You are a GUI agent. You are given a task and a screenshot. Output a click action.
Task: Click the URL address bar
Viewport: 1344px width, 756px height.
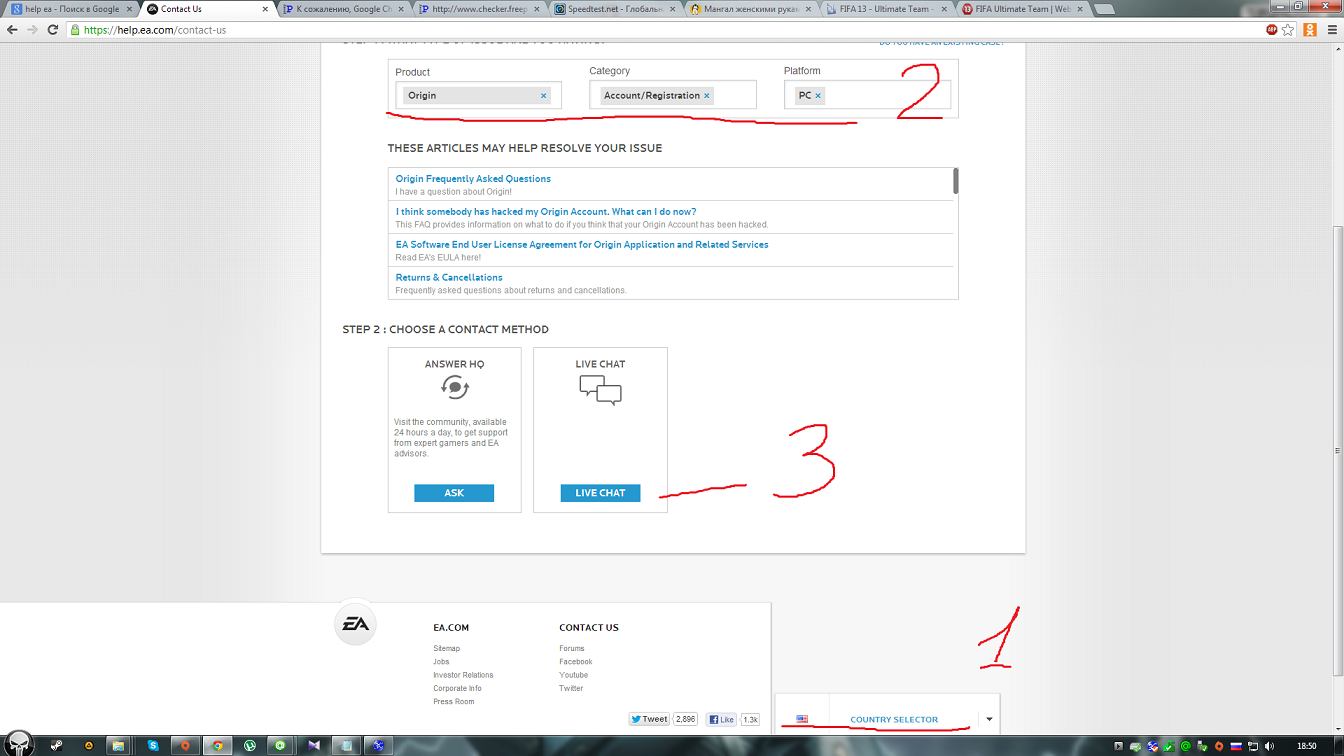665,30
